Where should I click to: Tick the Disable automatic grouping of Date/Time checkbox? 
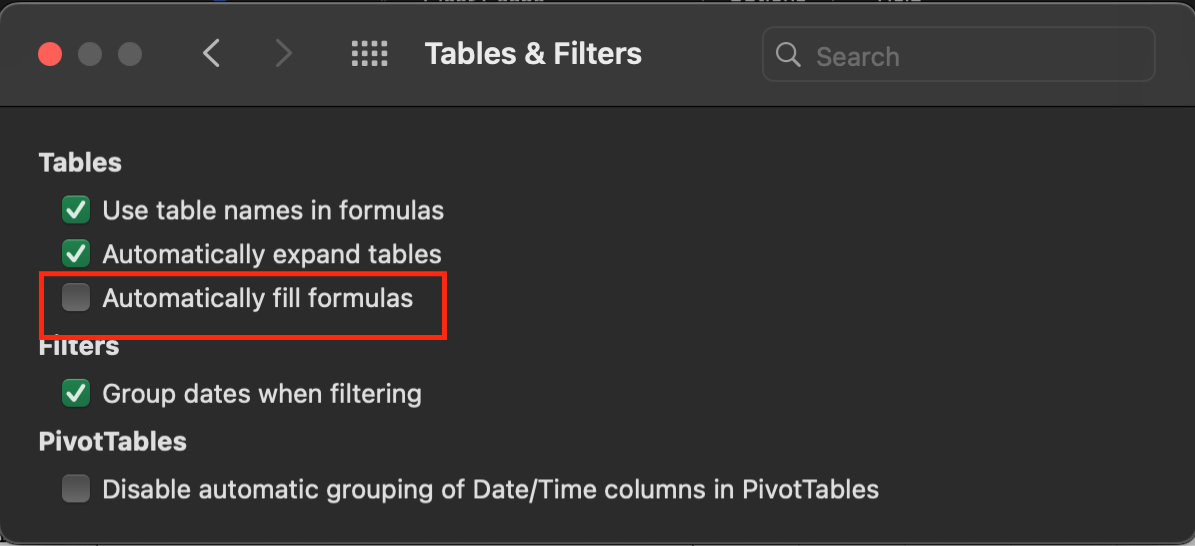[x=76, y=489]
